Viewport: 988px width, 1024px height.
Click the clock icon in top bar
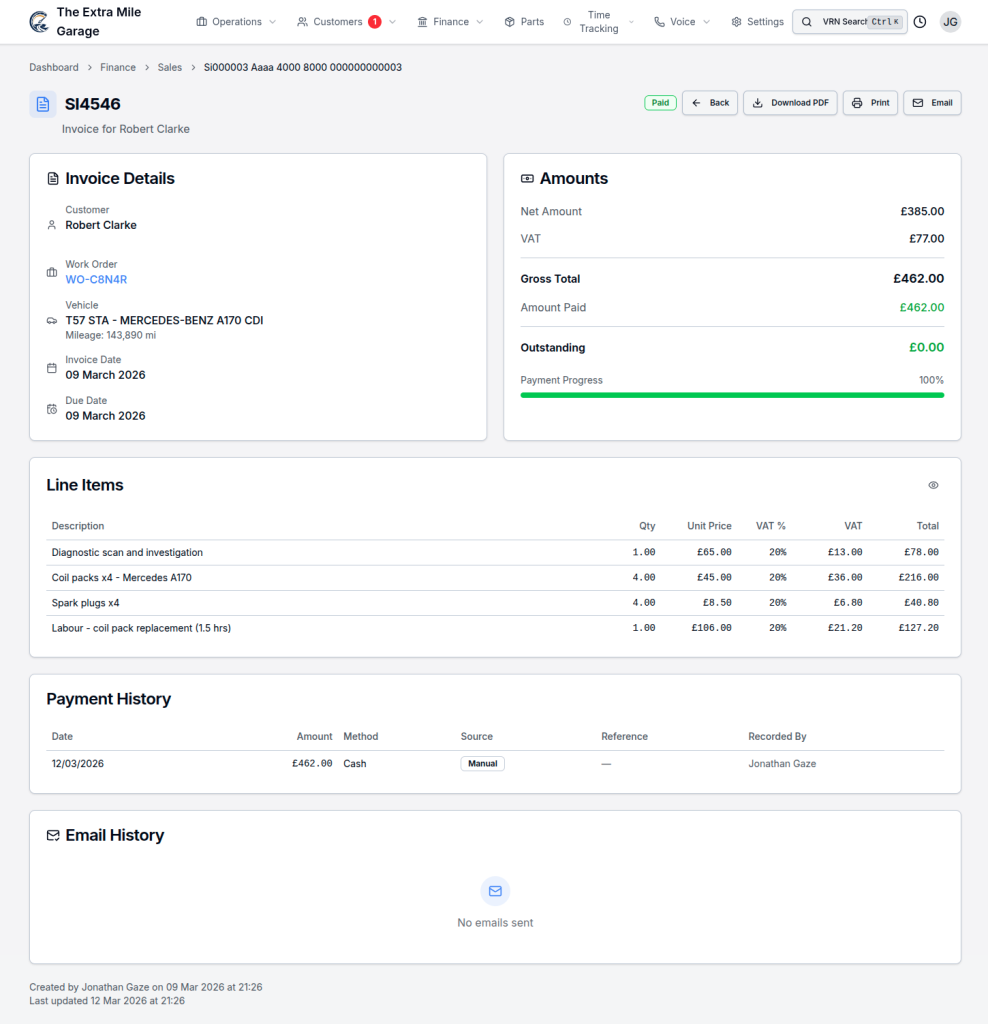[x=920, y=22]
